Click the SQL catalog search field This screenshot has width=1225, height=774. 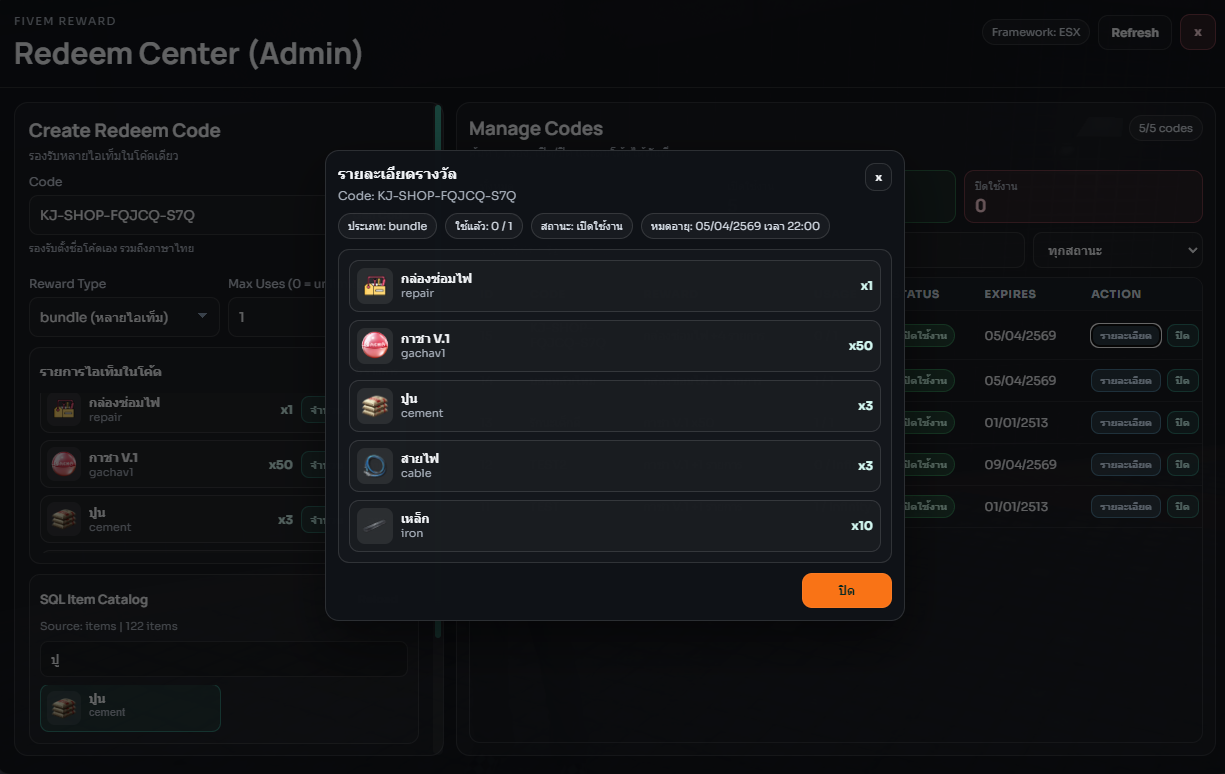click(224, 659)
